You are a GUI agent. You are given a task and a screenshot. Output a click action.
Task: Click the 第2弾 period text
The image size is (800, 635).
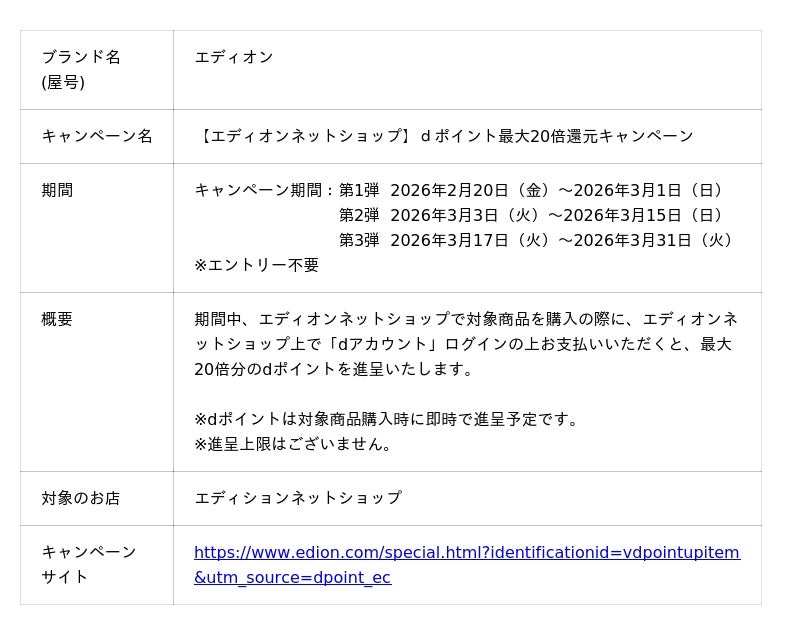pyautogui.click(x=359, y=215)
